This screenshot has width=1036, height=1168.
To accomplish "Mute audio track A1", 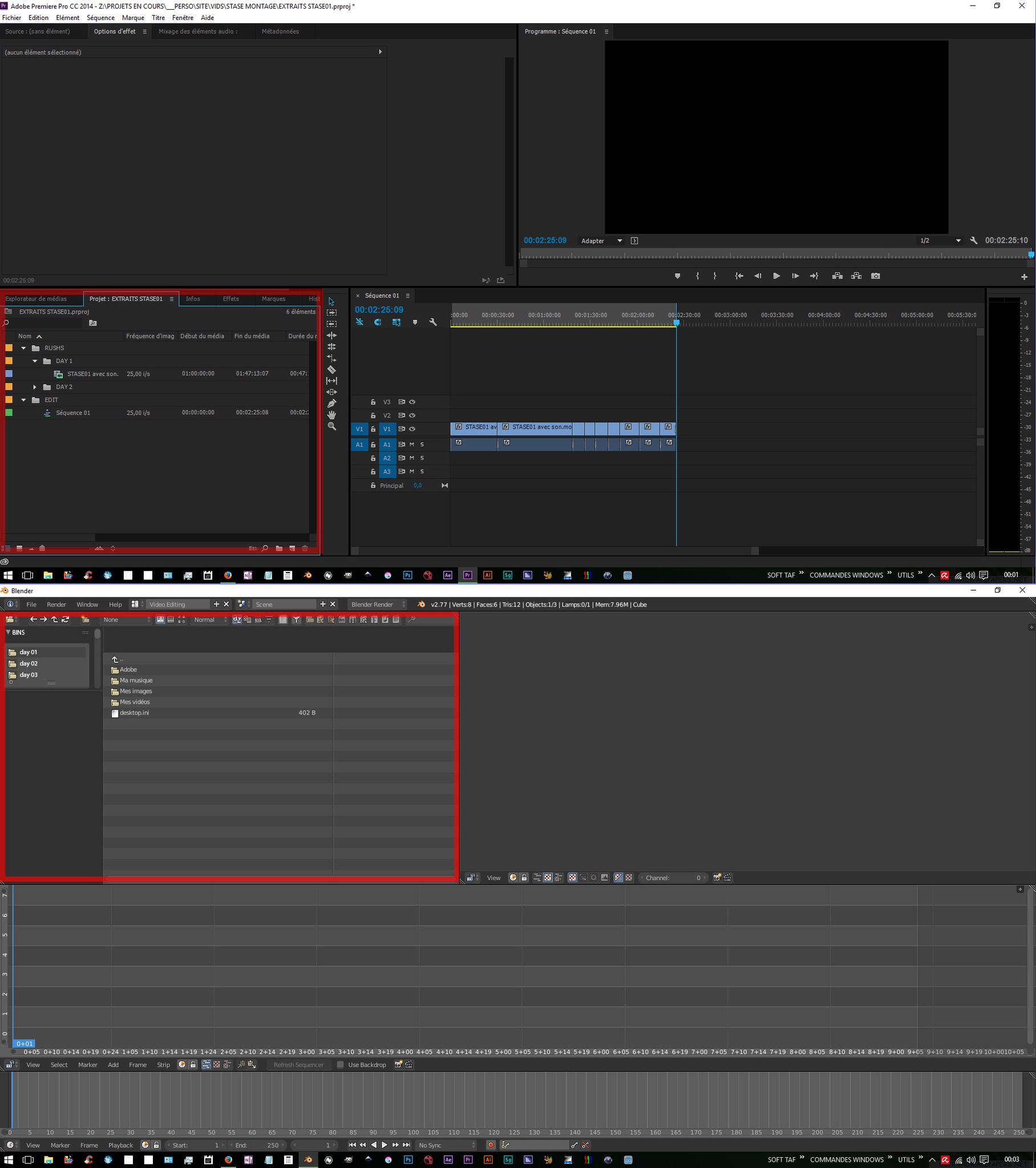I will pos(412,445).
